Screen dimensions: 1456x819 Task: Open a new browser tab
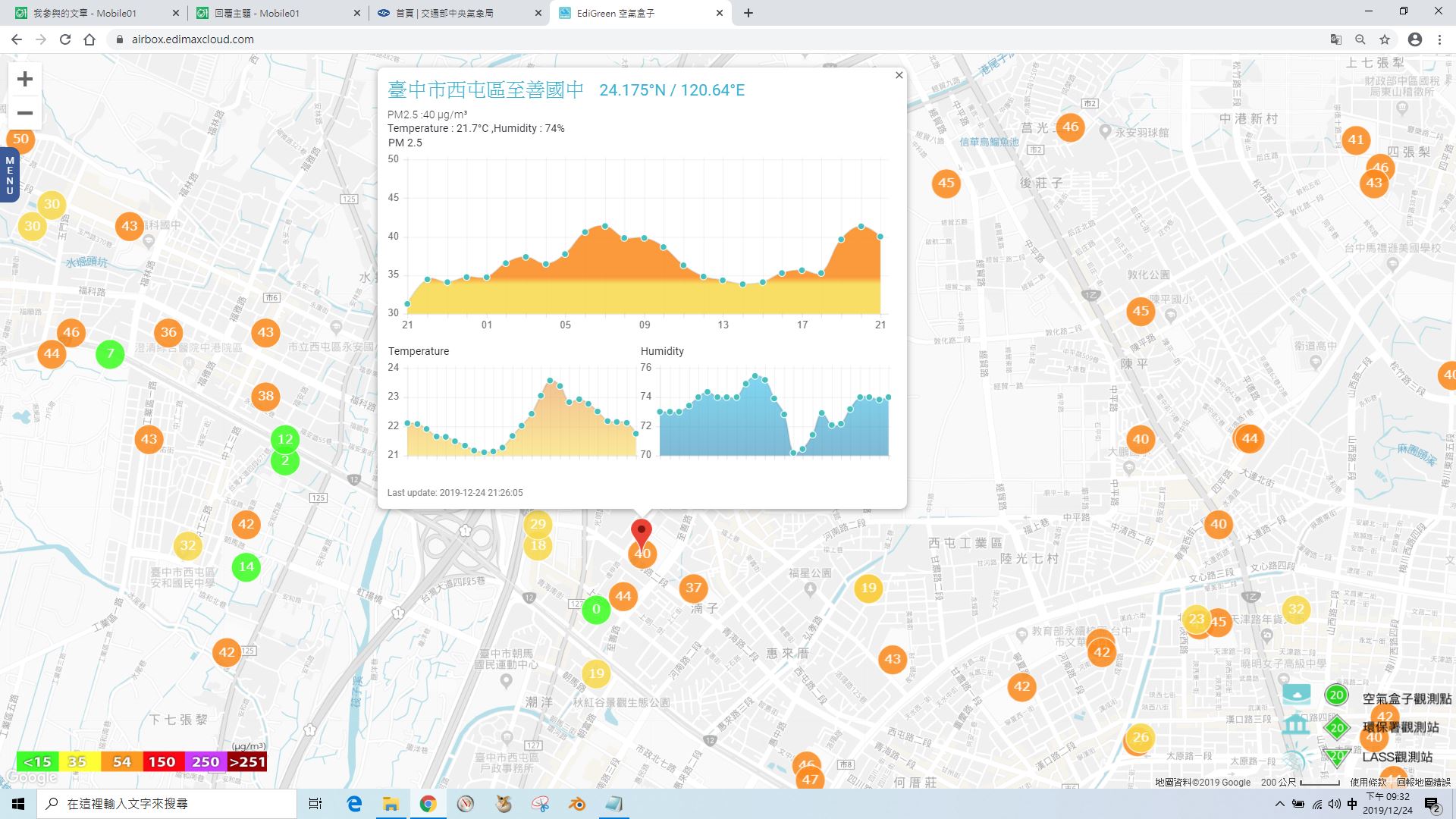click(748, 13)
